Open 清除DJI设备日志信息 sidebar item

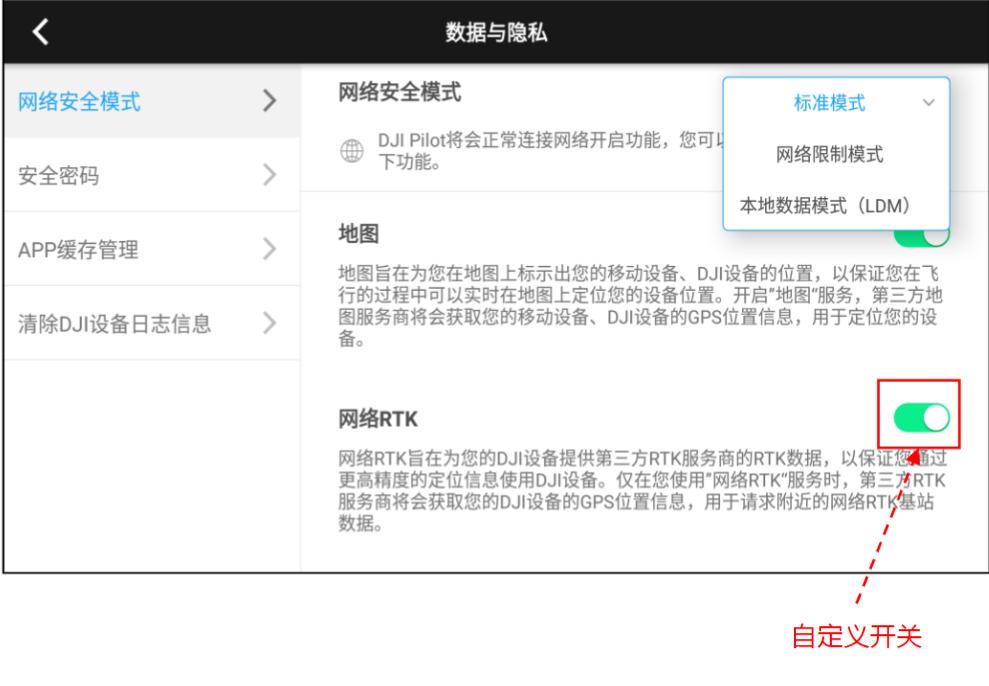pyautogui.click(x=152, y=323)
